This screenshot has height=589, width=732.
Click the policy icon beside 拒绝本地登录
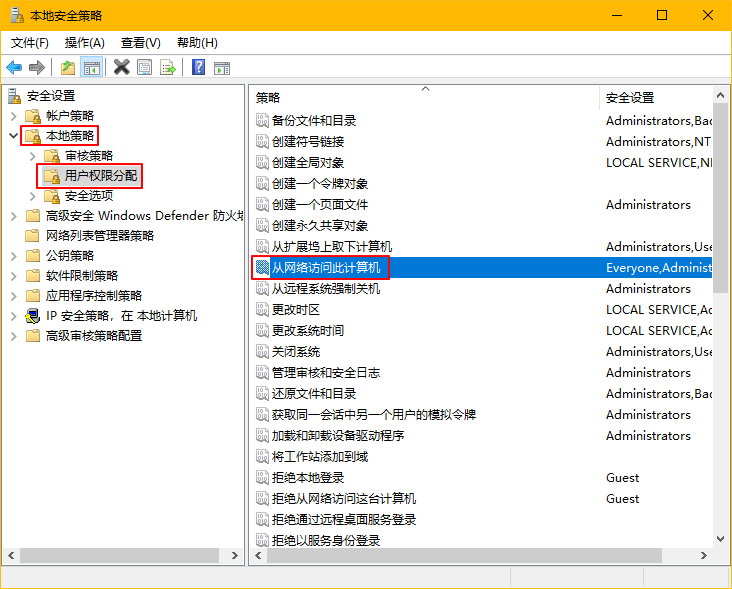262,477
